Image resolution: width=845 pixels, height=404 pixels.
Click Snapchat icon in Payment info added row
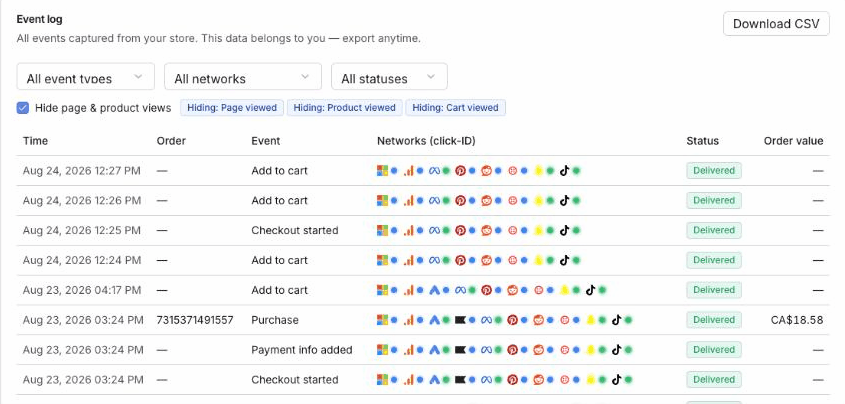(590, 350)
